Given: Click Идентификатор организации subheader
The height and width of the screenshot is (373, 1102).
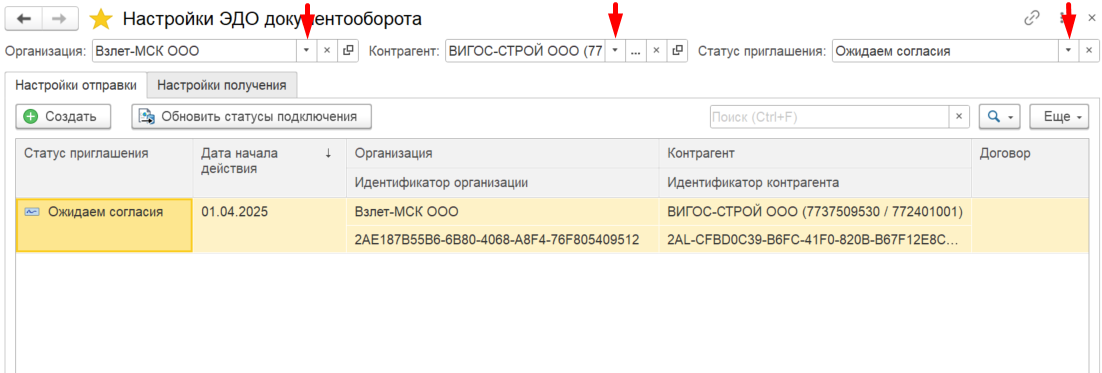Looking at the screenshot, I should (x=503, y=183).
